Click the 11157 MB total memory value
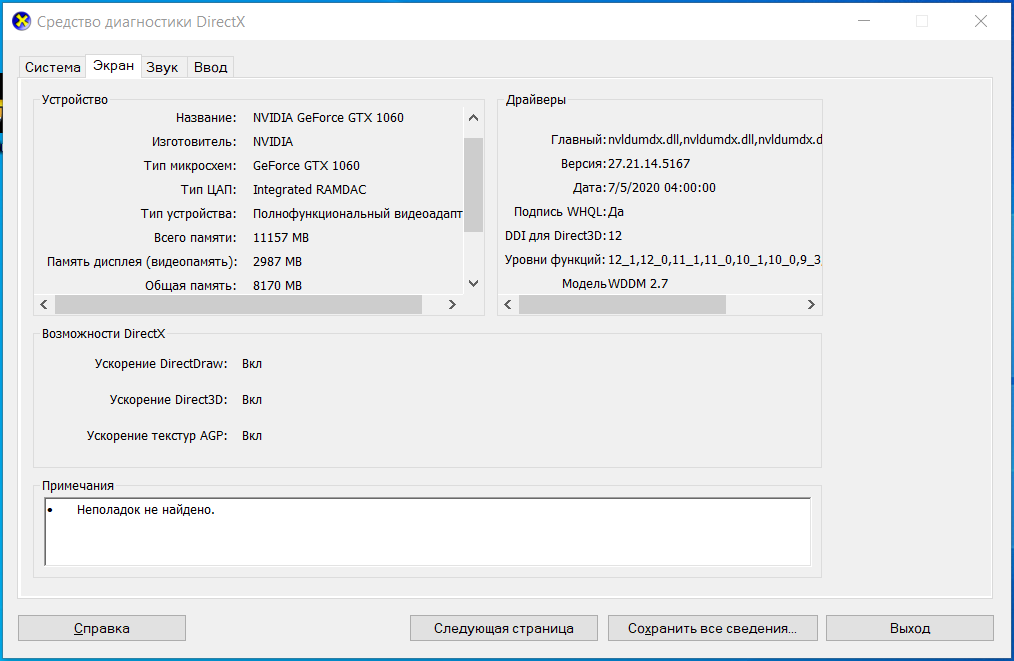 click(281, 237)
